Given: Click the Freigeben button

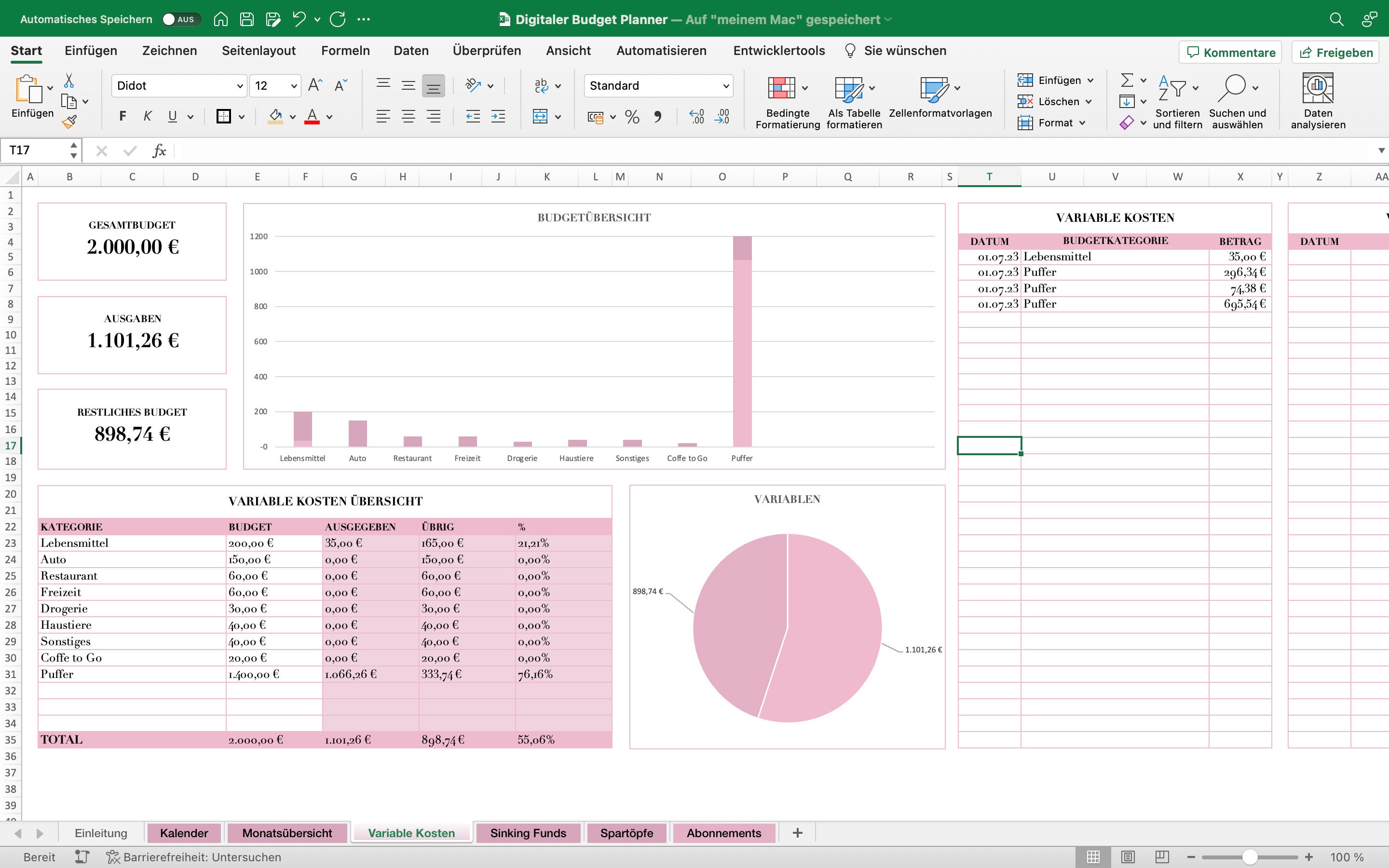Looking at the screenshot, I should (x=1335, y=52).
